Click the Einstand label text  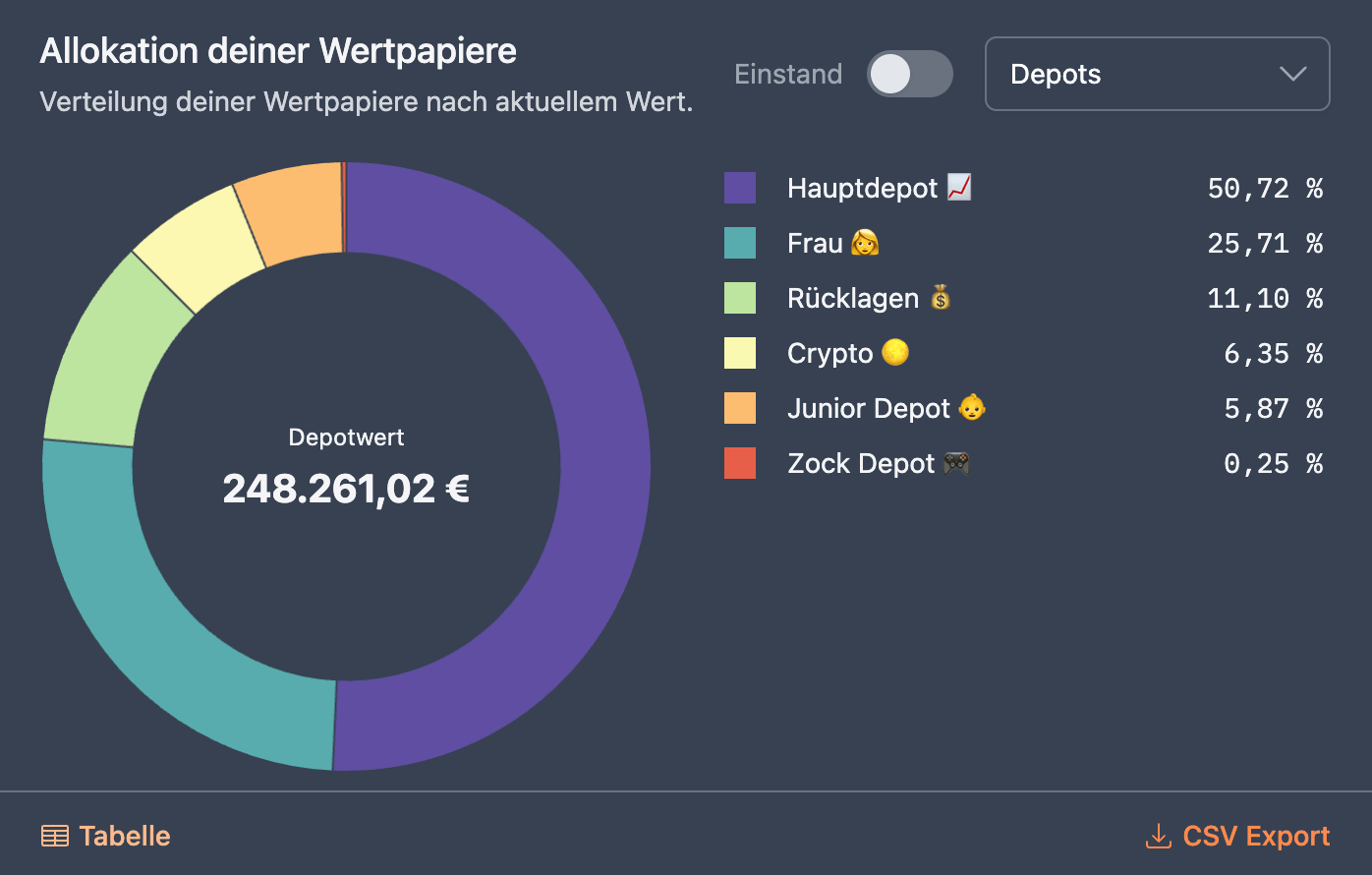point(787,73)
